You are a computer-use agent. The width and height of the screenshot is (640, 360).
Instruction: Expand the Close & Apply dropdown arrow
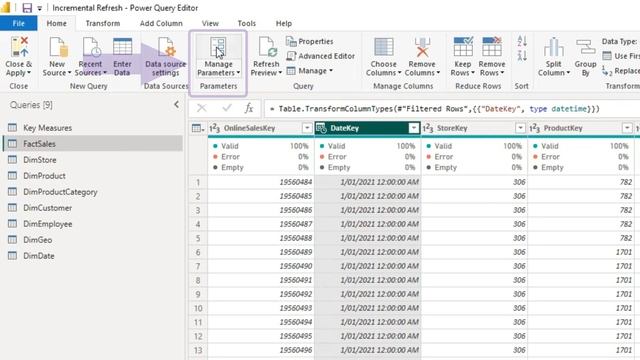coord(29,73)
